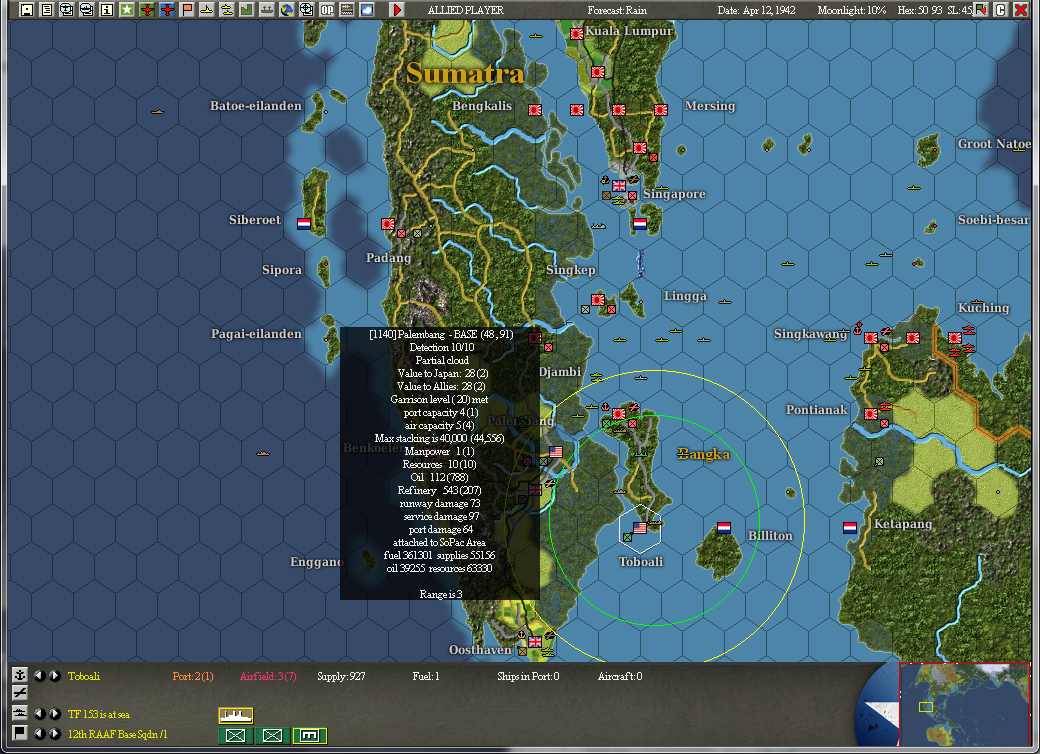
Task: Open the Toboali base name link
Action: click(x=84, y=676)
